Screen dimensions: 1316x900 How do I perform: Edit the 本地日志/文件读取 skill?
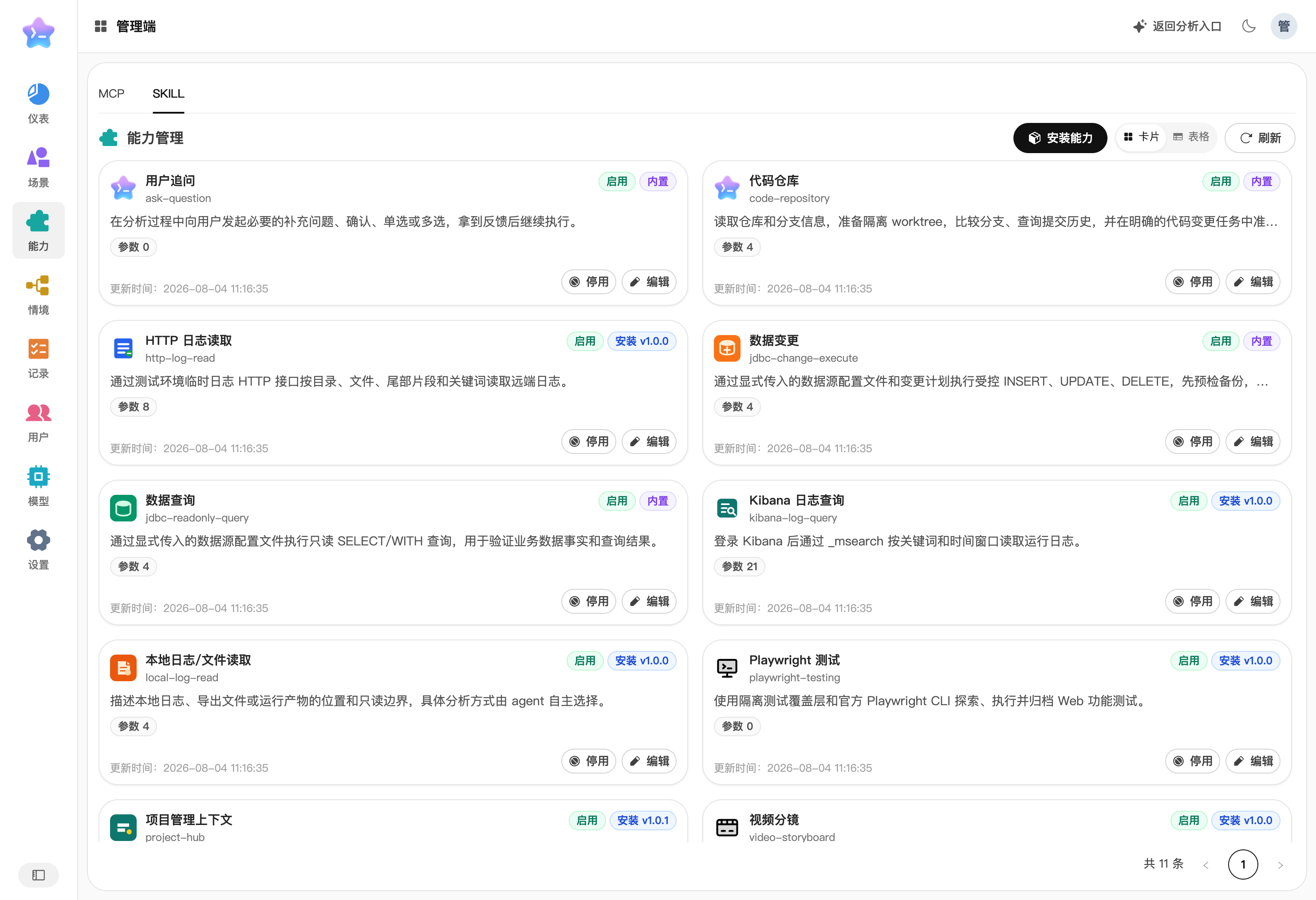click(649, 761)
